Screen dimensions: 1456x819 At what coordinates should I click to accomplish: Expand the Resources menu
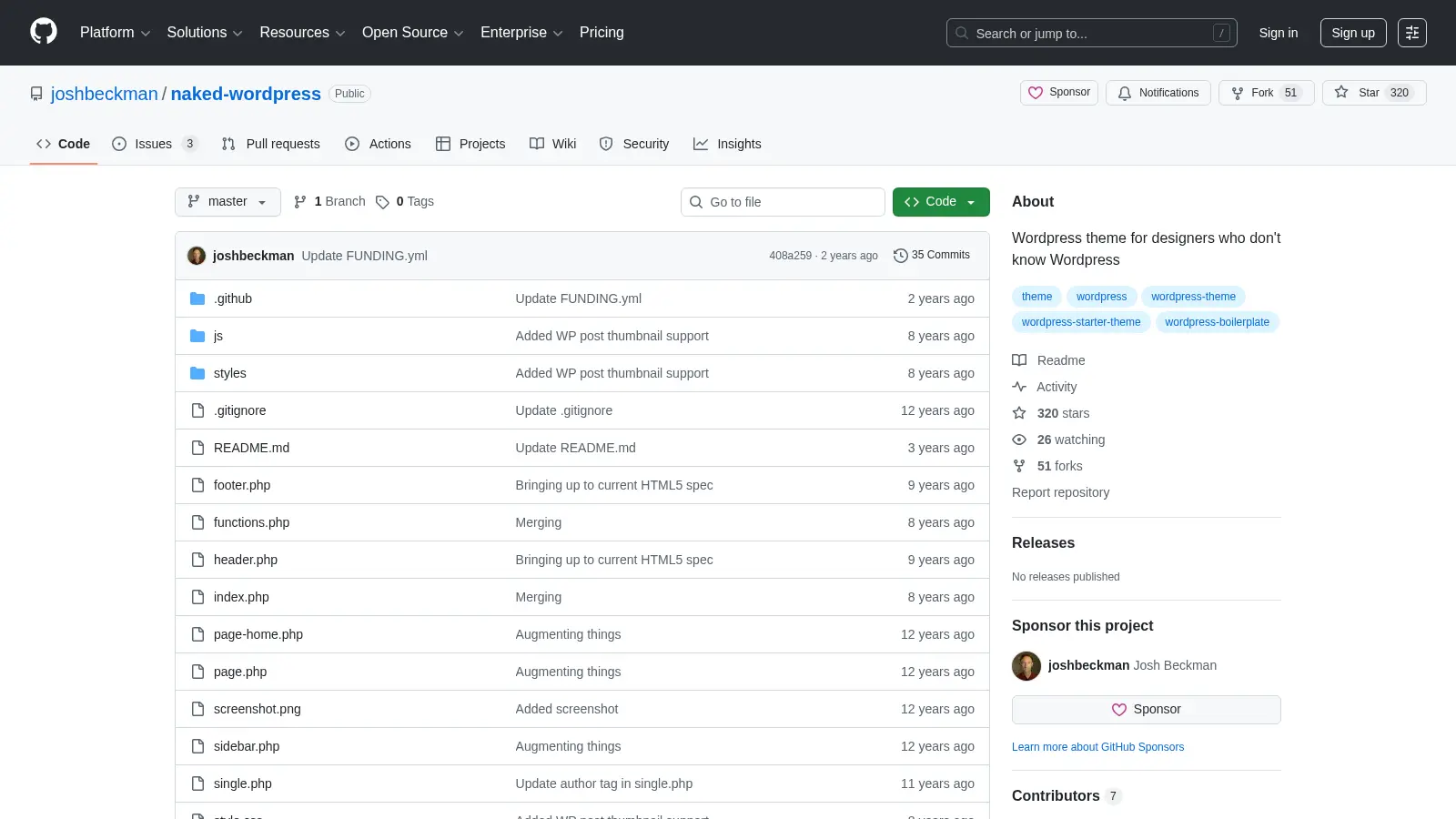click(302, 33)
